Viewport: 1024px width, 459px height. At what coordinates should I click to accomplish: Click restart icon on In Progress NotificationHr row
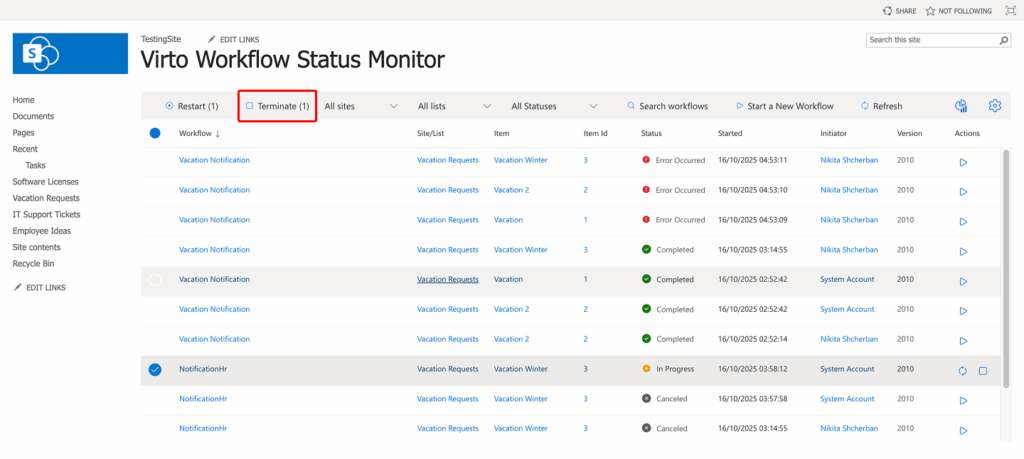(962, 370)
